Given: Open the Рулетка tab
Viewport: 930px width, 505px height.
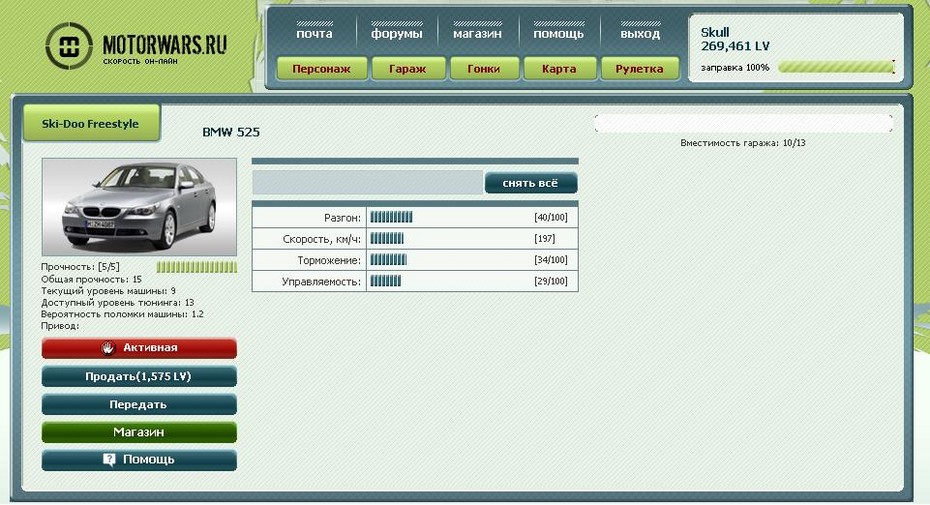Looking at the screenshot, I should [639, 69].
